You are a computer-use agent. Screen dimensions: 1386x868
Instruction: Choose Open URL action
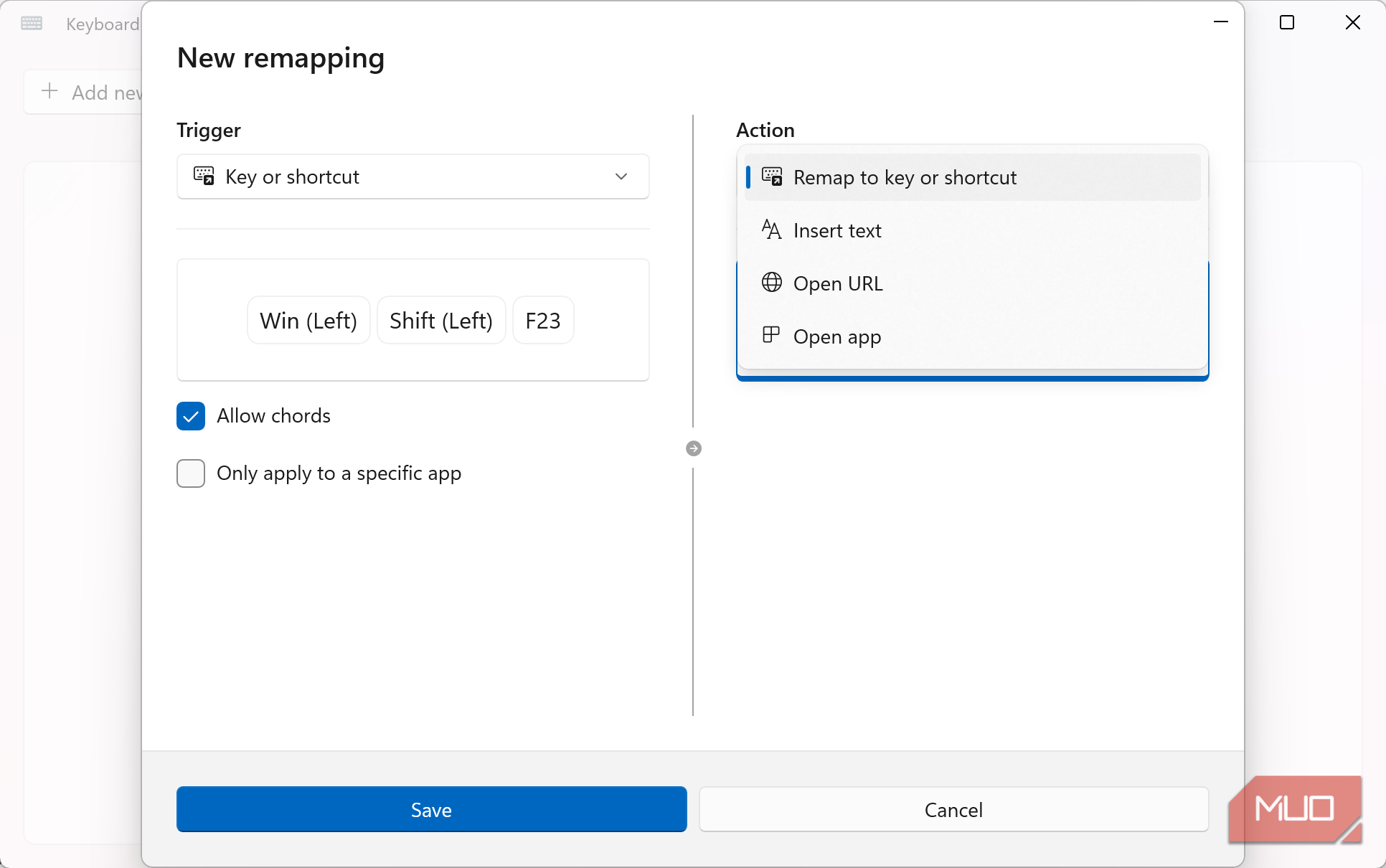point(972,283)
